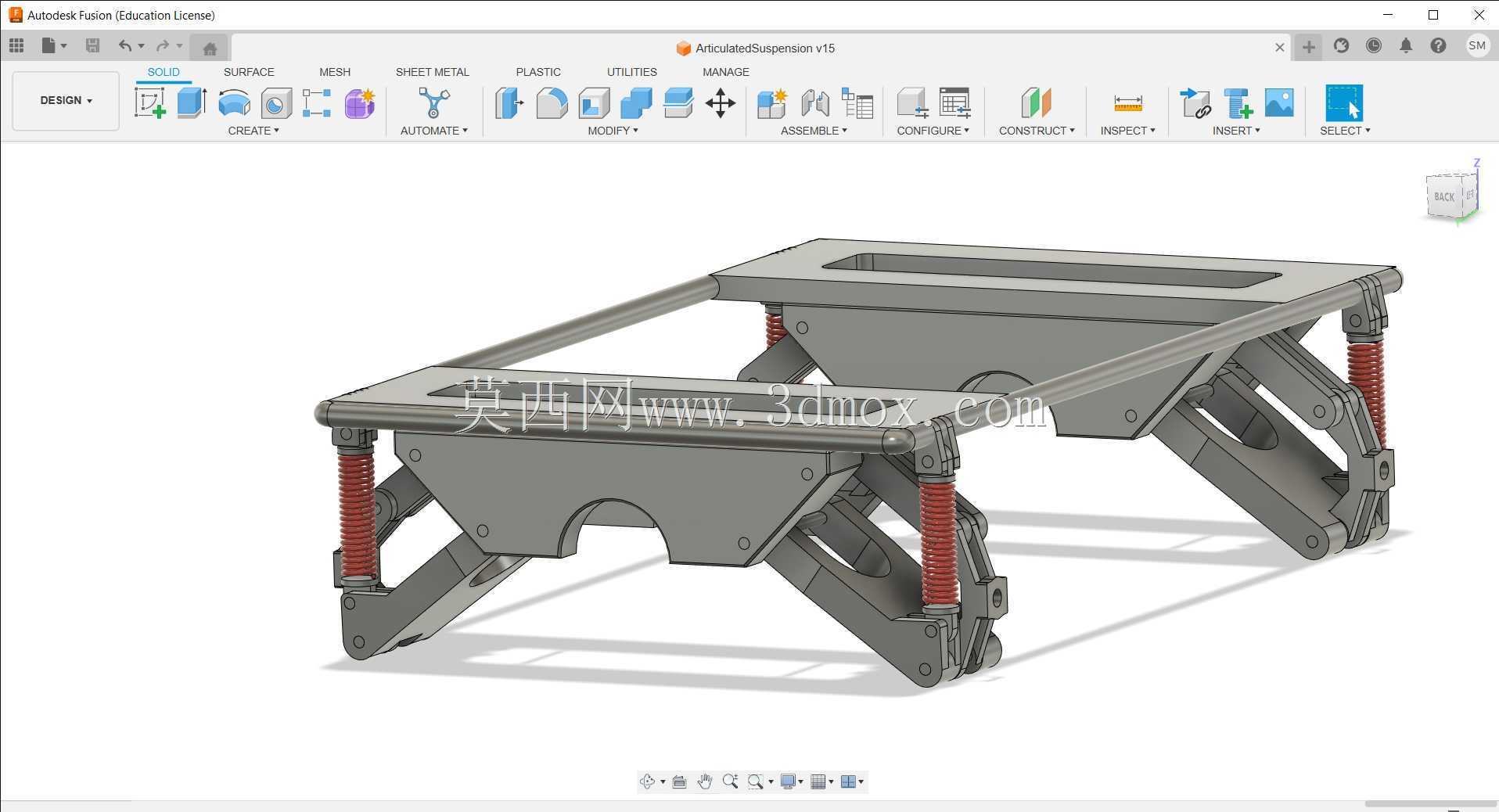Click the Insert Derive icon
1499x812 pixels.
pos(1195,102)
